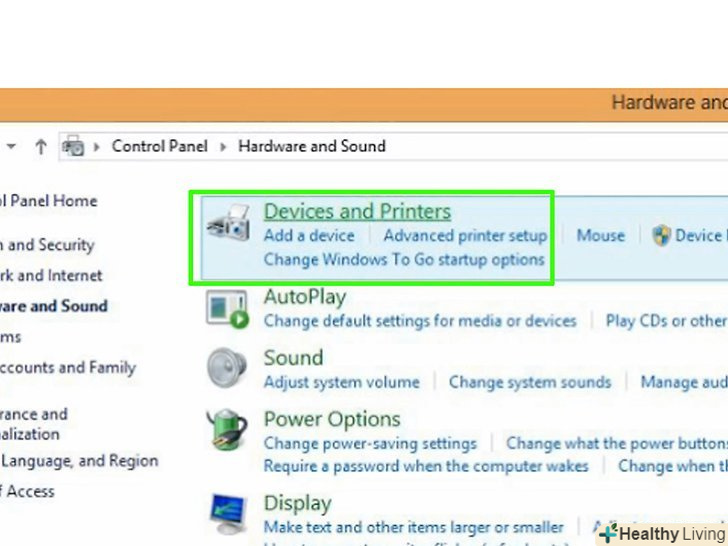
Task: Click Change when the computer sleeps link
Action: coord(673,466)
